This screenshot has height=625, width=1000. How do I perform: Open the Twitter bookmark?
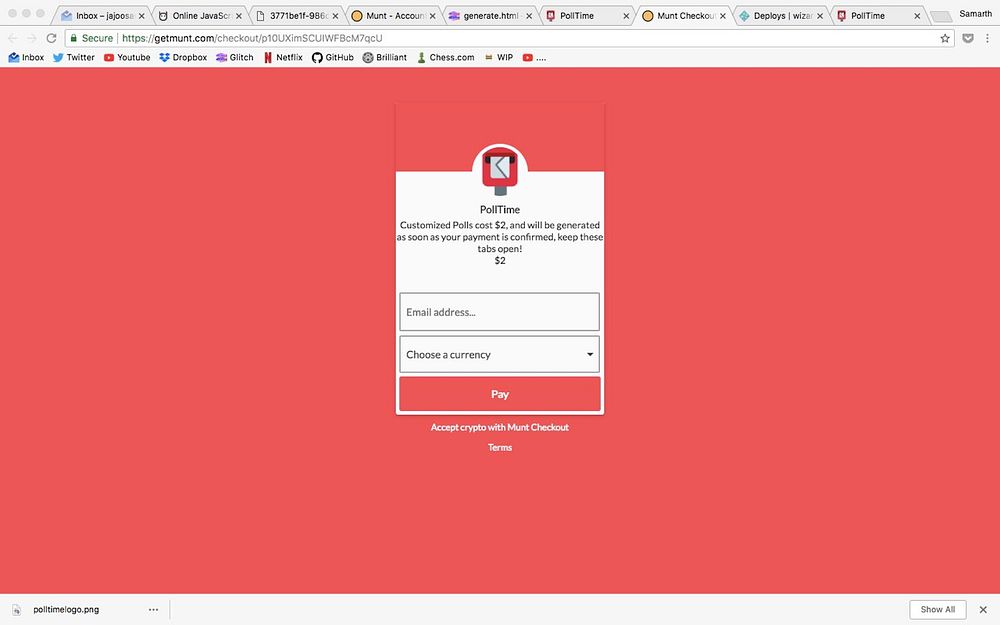73,57
